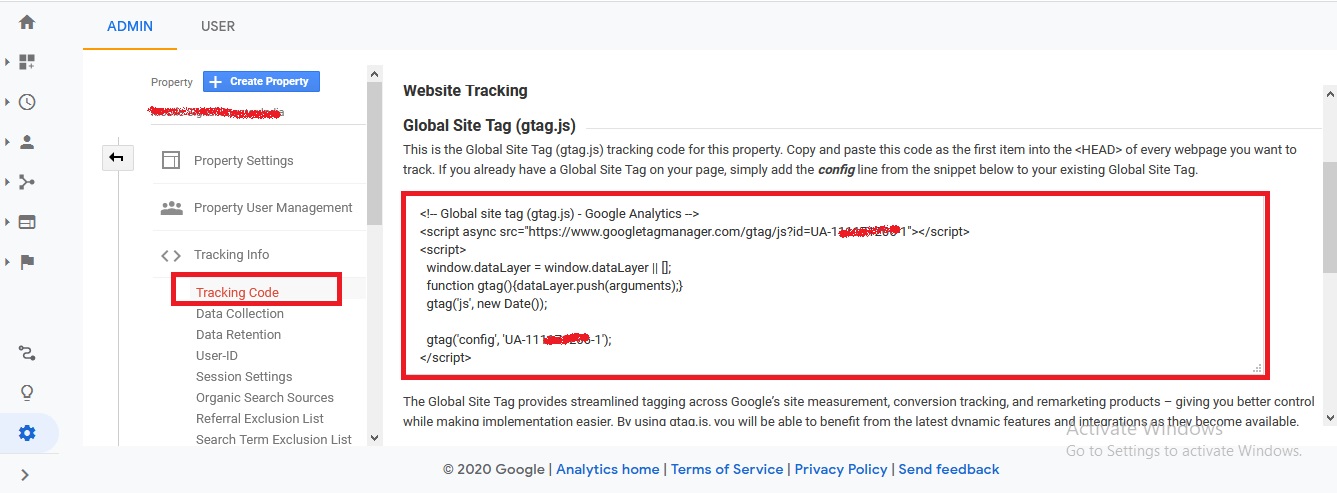
Task: Open the Admin gear icon
Action: (27, 433)
